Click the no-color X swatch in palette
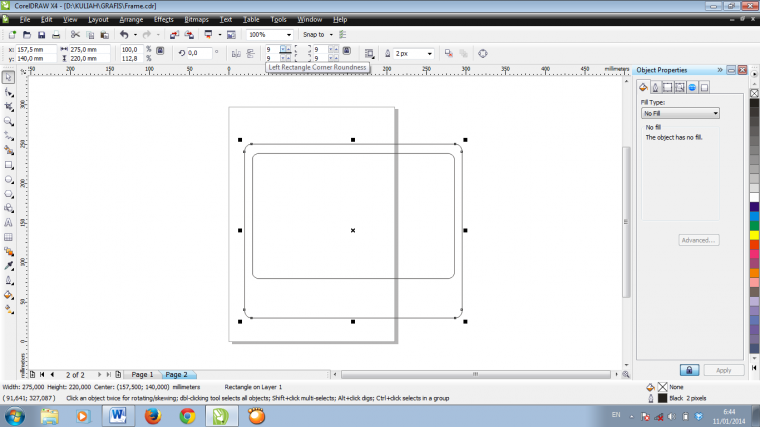 (x=754, y=94)
